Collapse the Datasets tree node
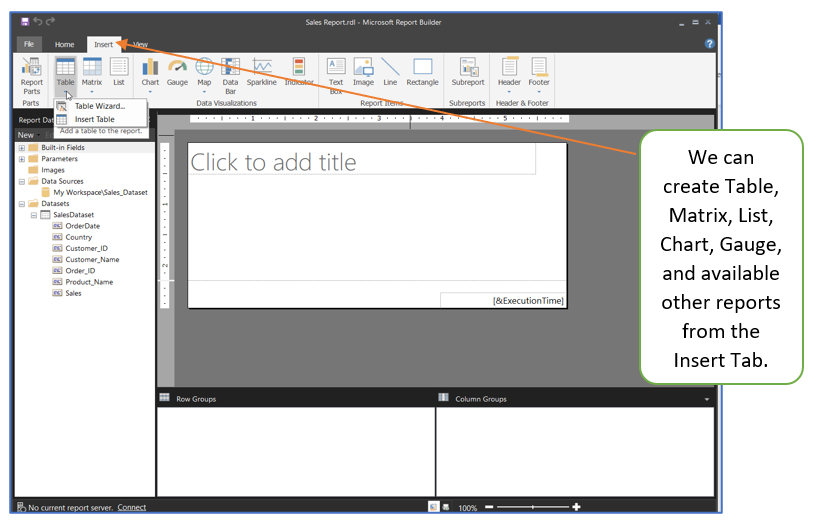Viewport: 820px width, 531px height. pos(21,204)
